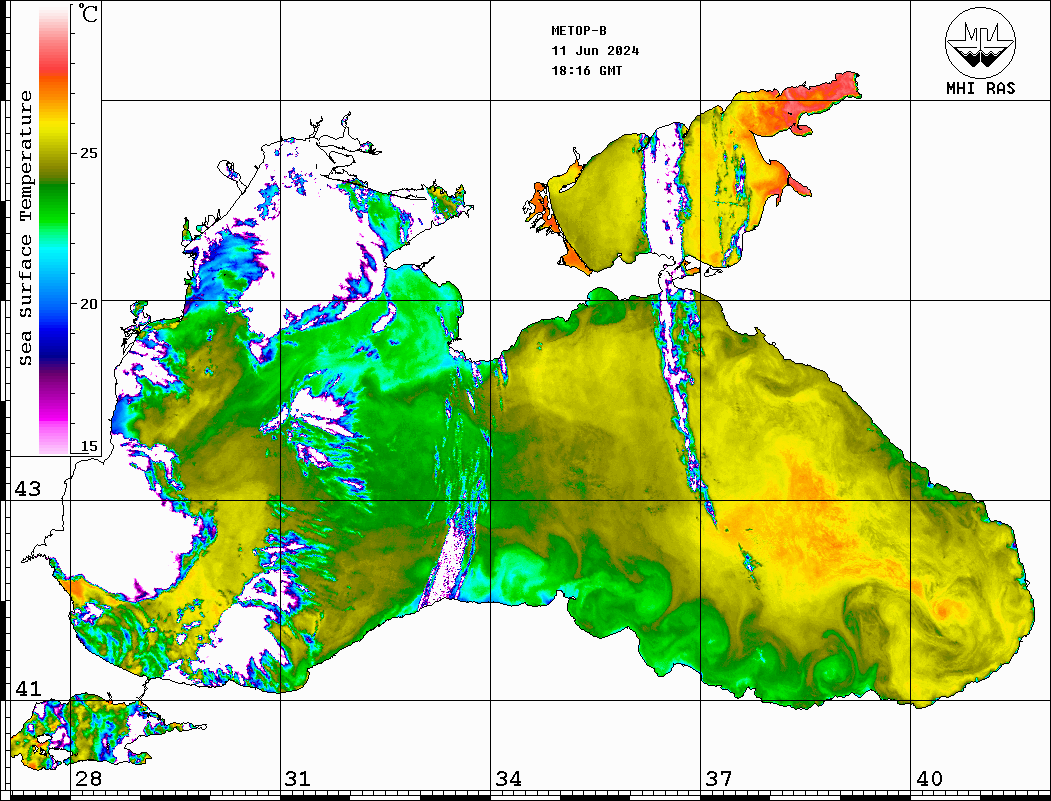Click longitude label '37'
The width and height of the screenshot is (1051, 801).
[719, 779]
